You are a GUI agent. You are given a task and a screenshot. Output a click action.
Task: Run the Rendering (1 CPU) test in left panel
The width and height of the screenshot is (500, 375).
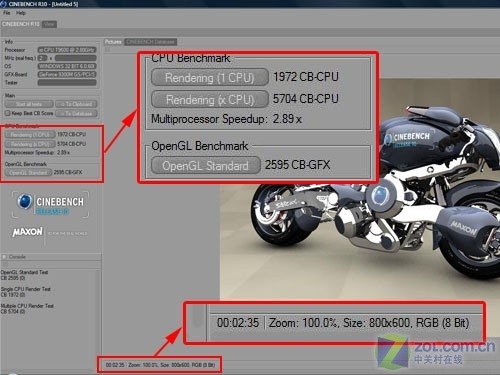(x=30, y=135)
